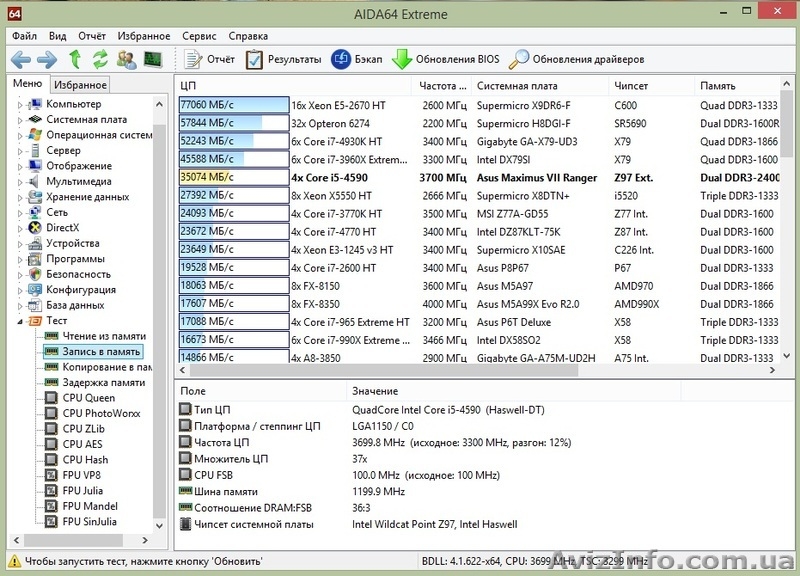Click the forward navigation arrow
This screenshot has height=576, width=800.
point(47,59)
